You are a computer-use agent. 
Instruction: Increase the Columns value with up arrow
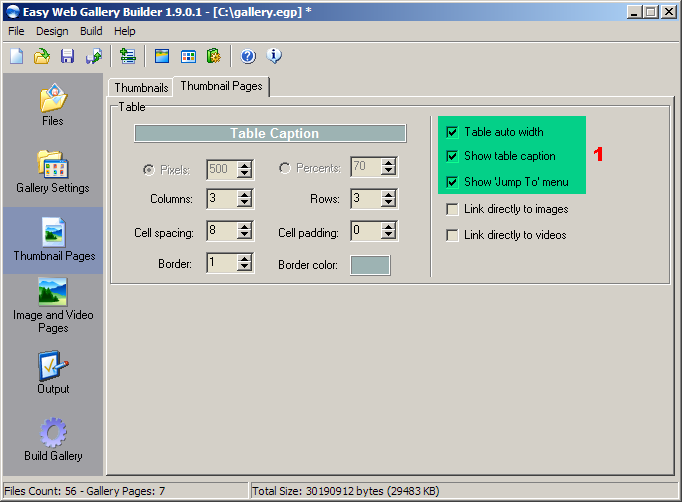[x=245, y=194]
